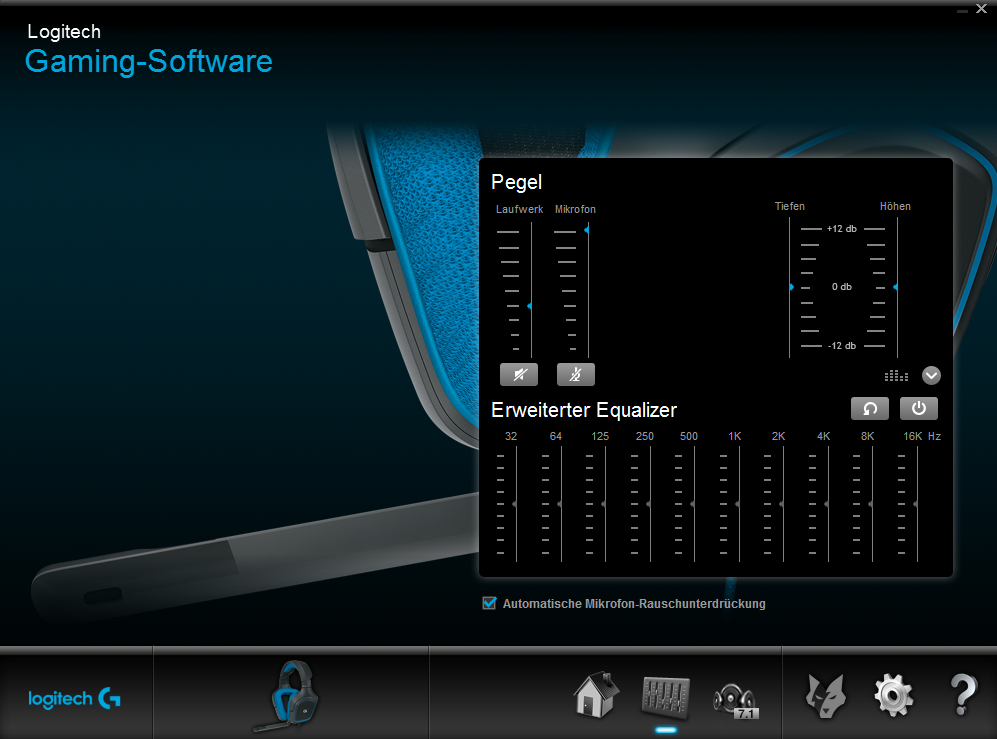The height and width of the screenshot is (739, 997).
Task: Click the Gaming-Software title text
Action: [x=149, y=62]
